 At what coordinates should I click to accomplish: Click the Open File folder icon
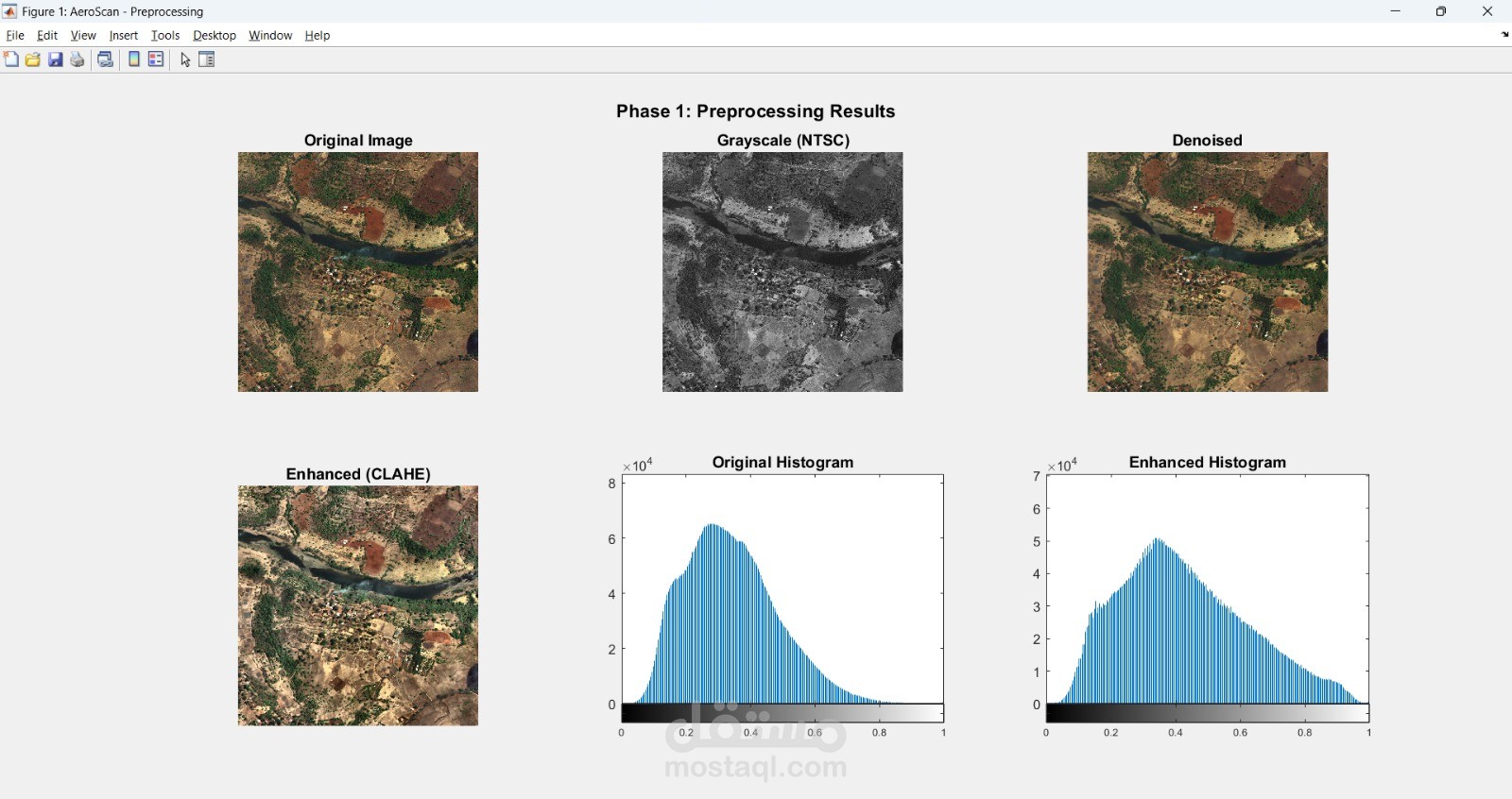point(33,59)
